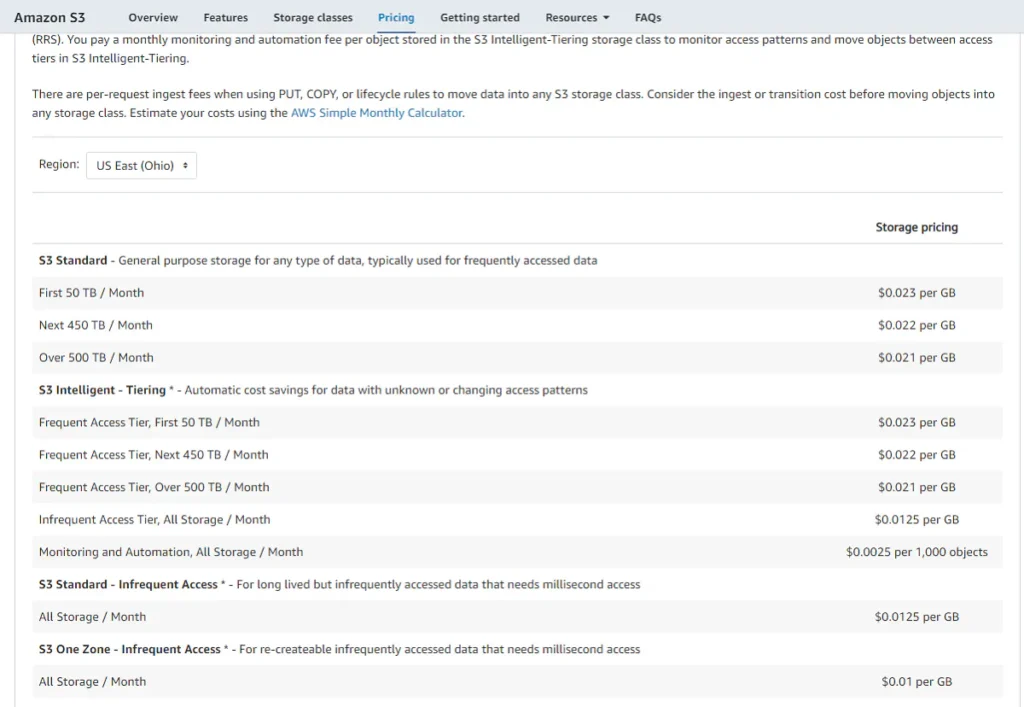This screenshot has height=707, width=1024.
Task: Click "Over 500 TB / Month" under S3 Standard
Action: (x=96, y=358)
